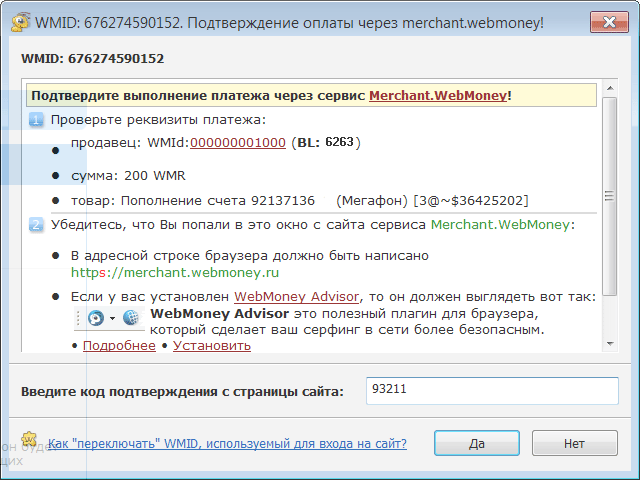
Task: Click the WebMoney Advisor toolbar icon
Action: pos(96,318)
